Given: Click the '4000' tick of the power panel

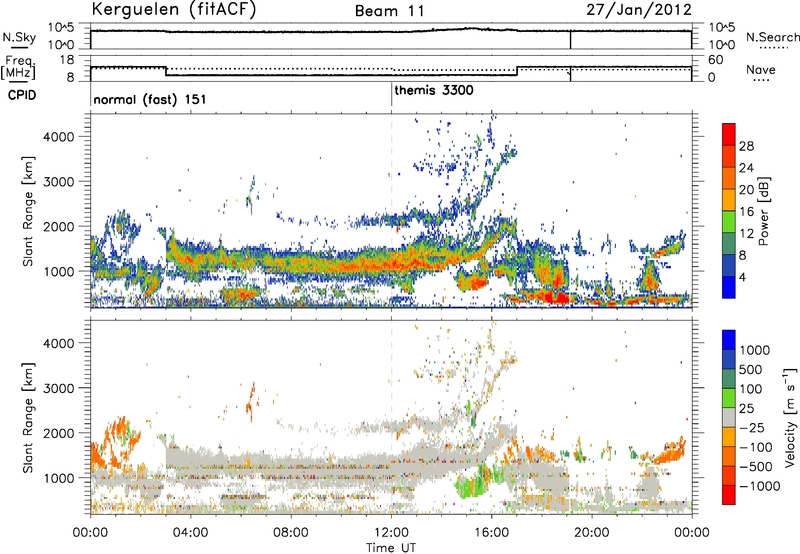Looking at the screenshot, I should click(59, 137).
